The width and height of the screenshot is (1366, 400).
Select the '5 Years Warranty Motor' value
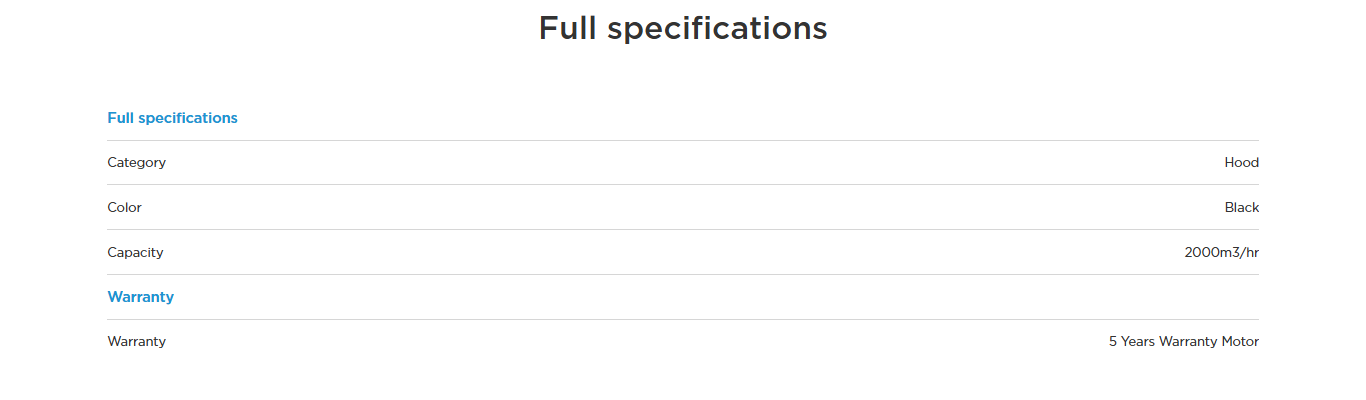[x=1184, y=341]
